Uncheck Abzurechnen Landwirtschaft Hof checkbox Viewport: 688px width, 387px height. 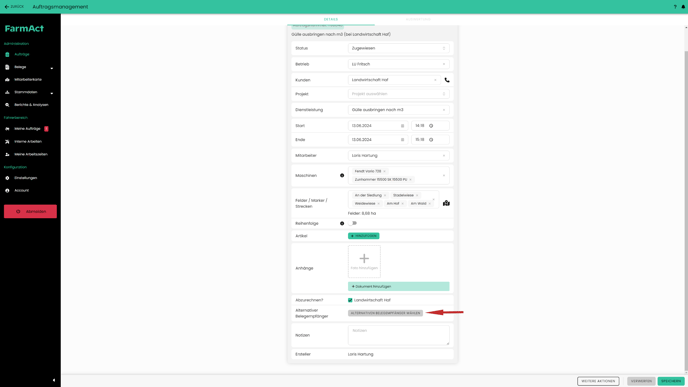[350, 300]
